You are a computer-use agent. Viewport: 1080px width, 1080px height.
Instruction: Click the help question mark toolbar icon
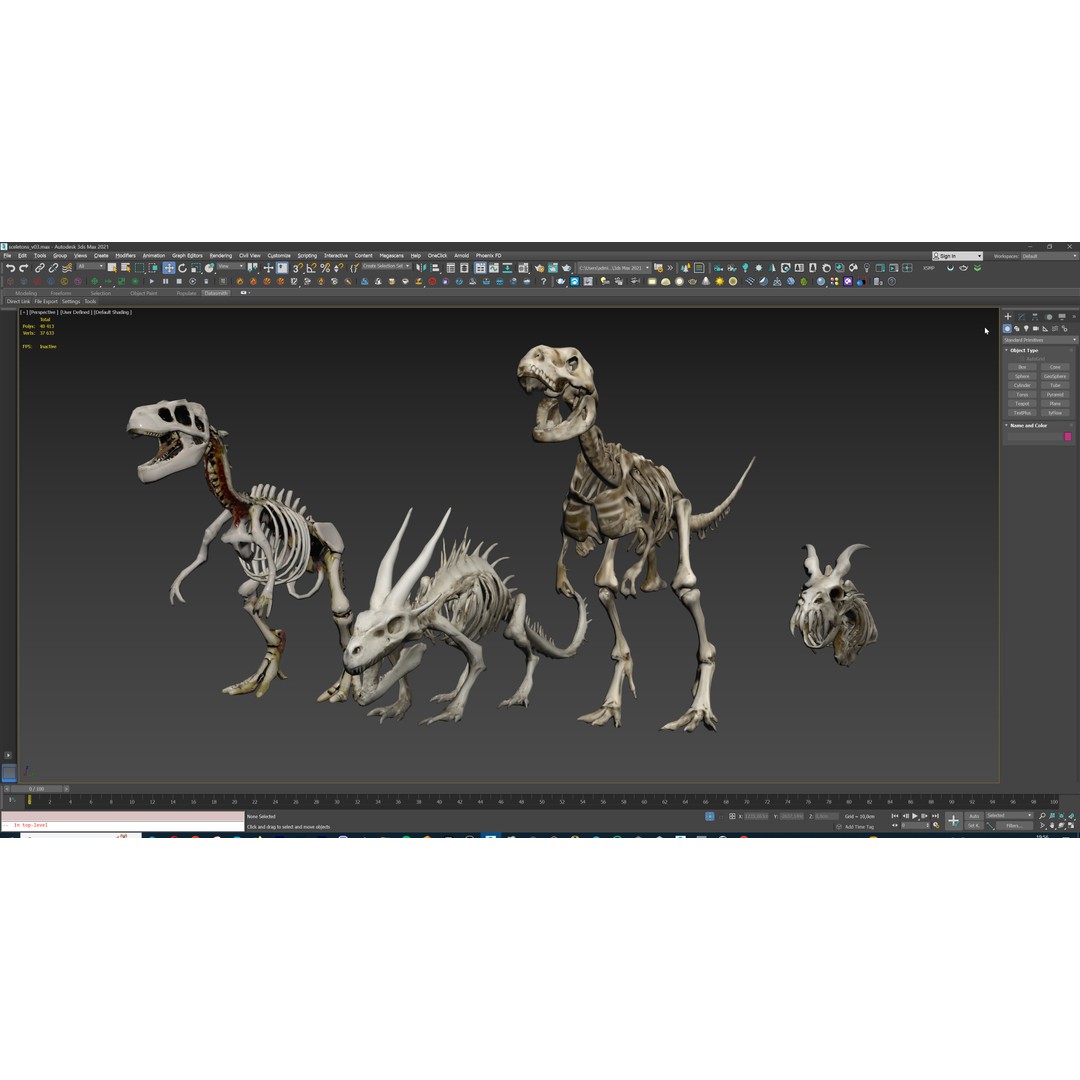click(543, 281)
